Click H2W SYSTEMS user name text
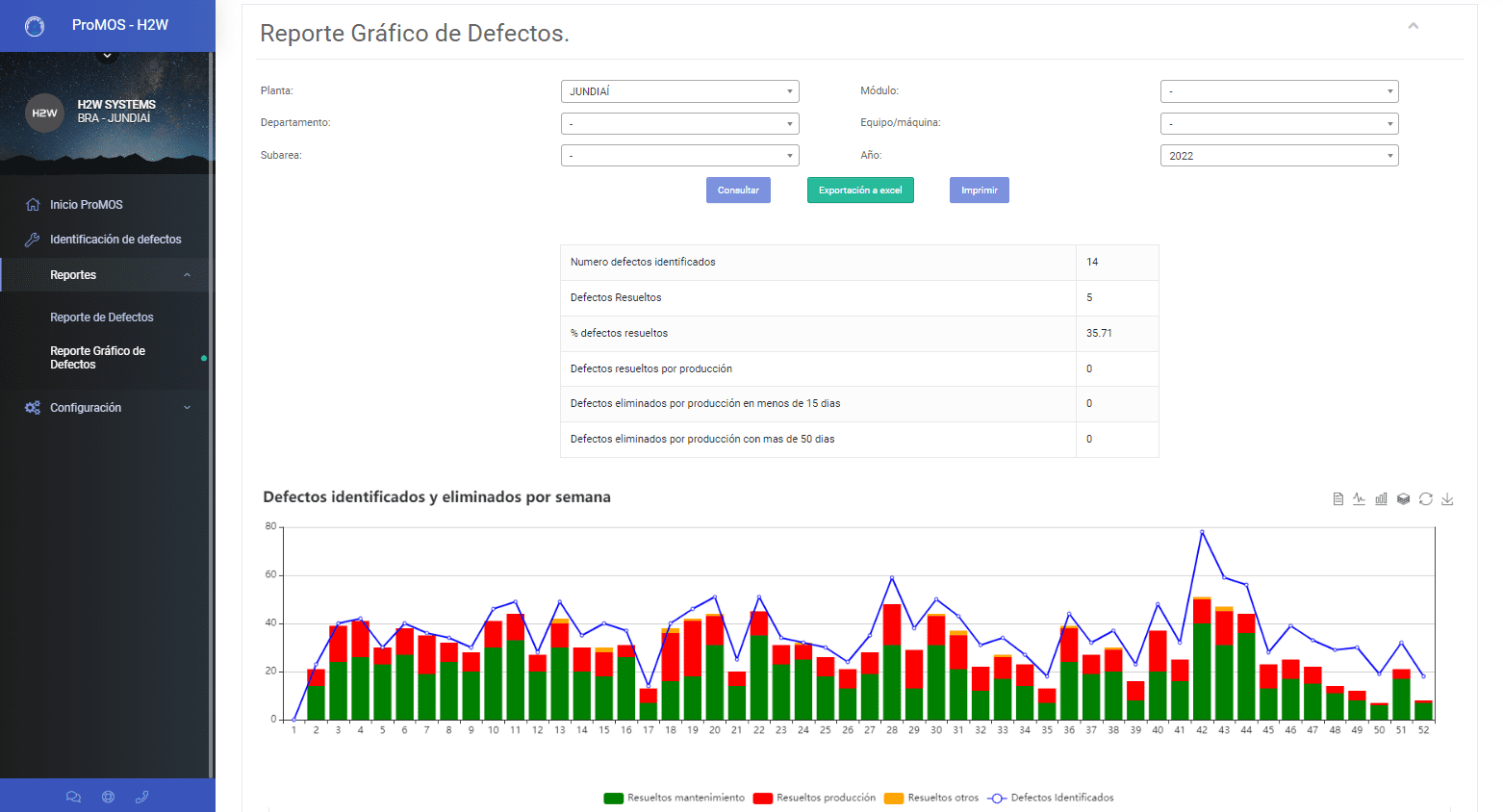Screen dimensions: 1503x812 [x=116, y=105]
